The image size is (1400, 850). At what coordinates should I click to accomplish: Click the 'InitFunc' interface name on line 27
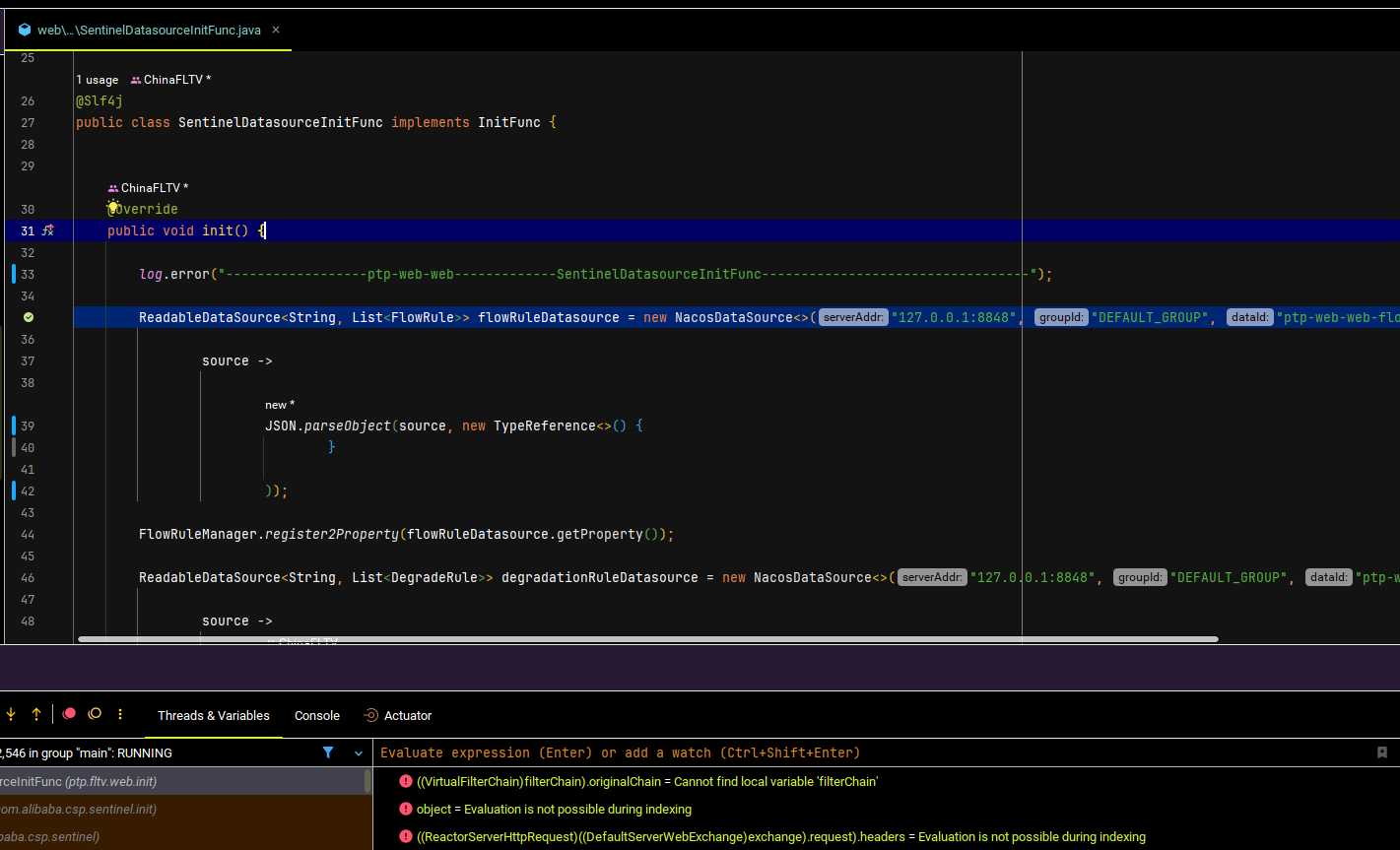coord(509,122)
